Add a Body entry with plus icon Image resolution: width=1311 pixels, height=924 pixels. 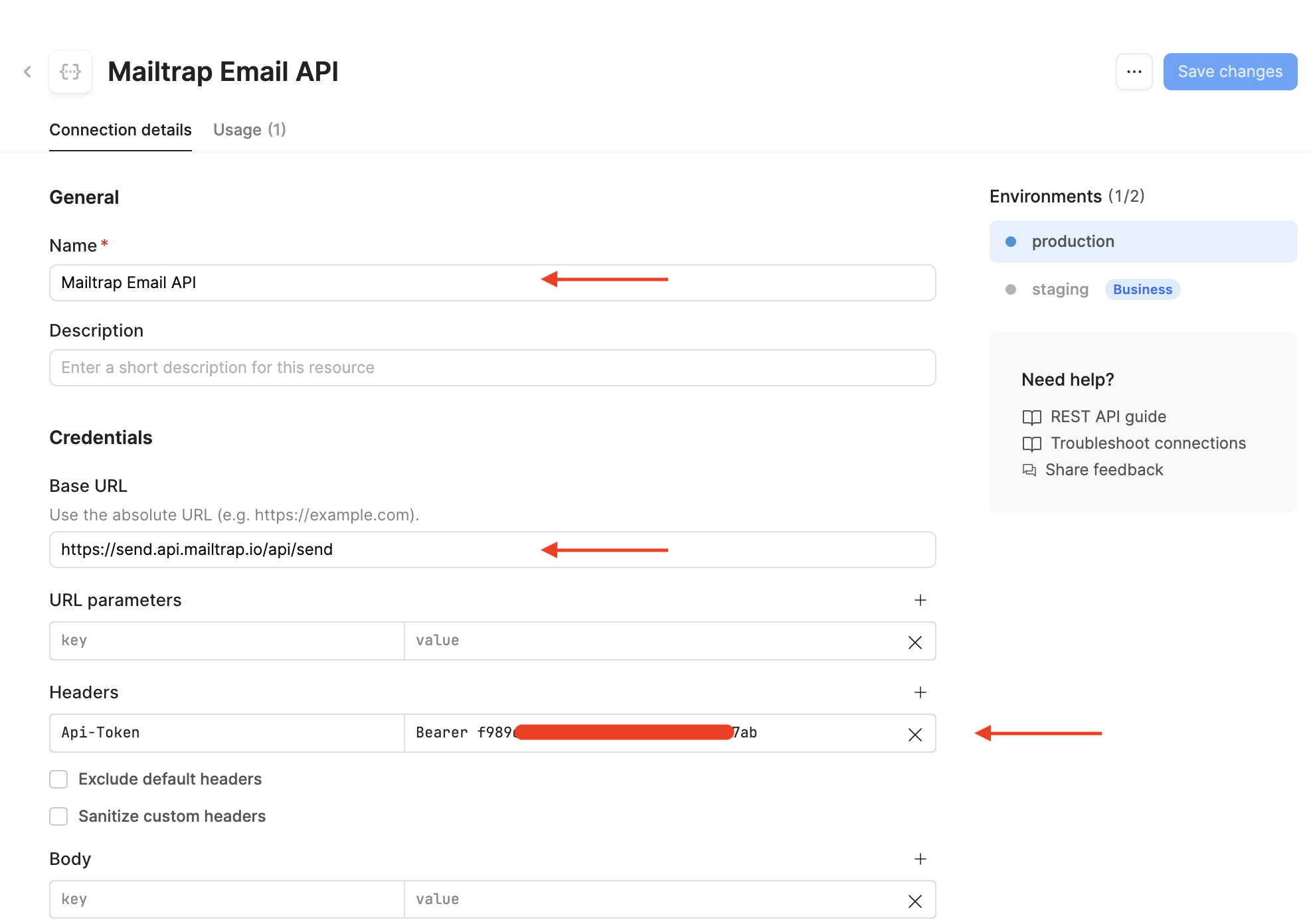click(x=920, y=859)
